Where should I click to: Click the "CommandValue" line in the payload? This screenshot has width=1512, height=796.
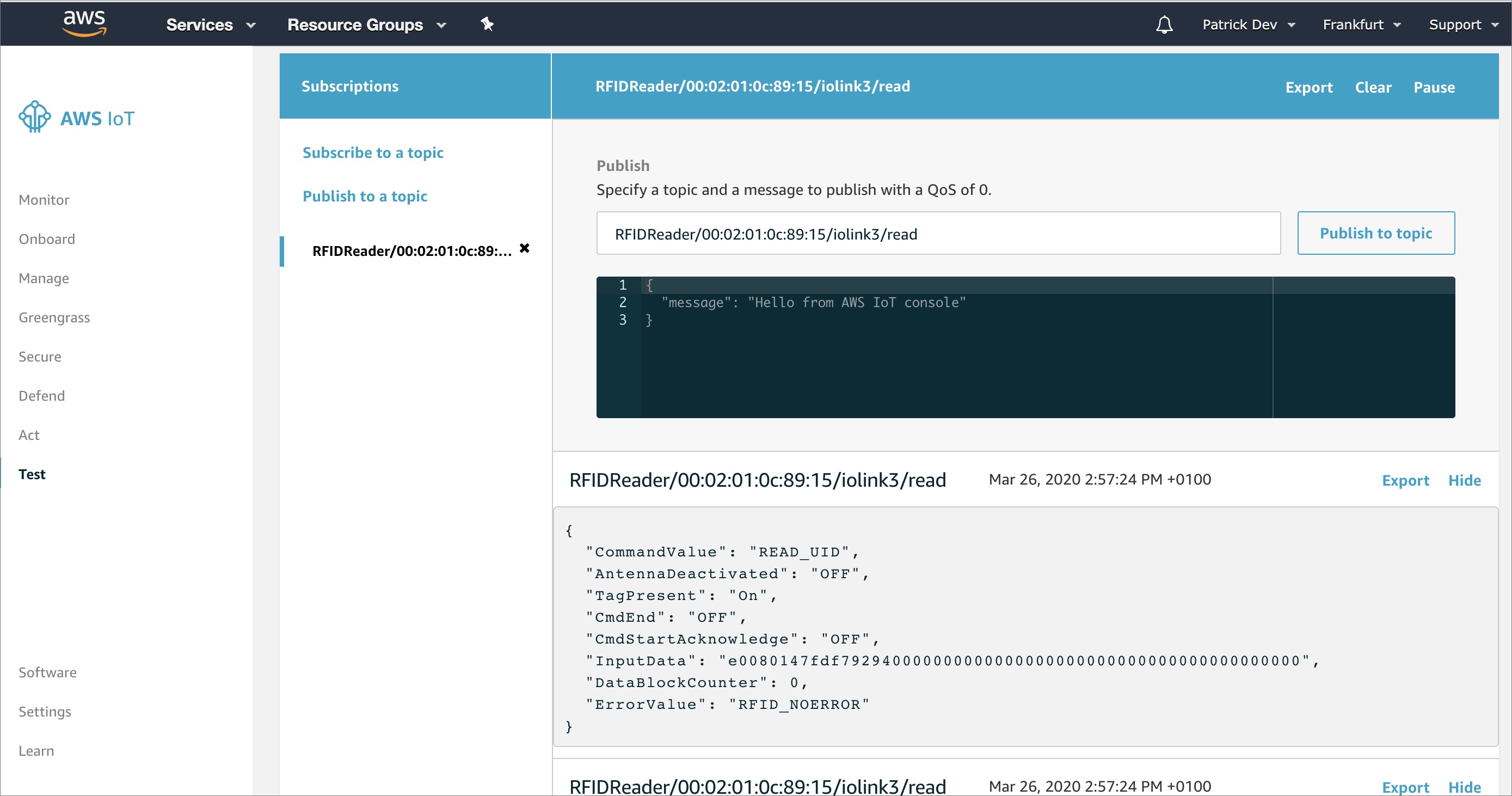coord(722,553)
